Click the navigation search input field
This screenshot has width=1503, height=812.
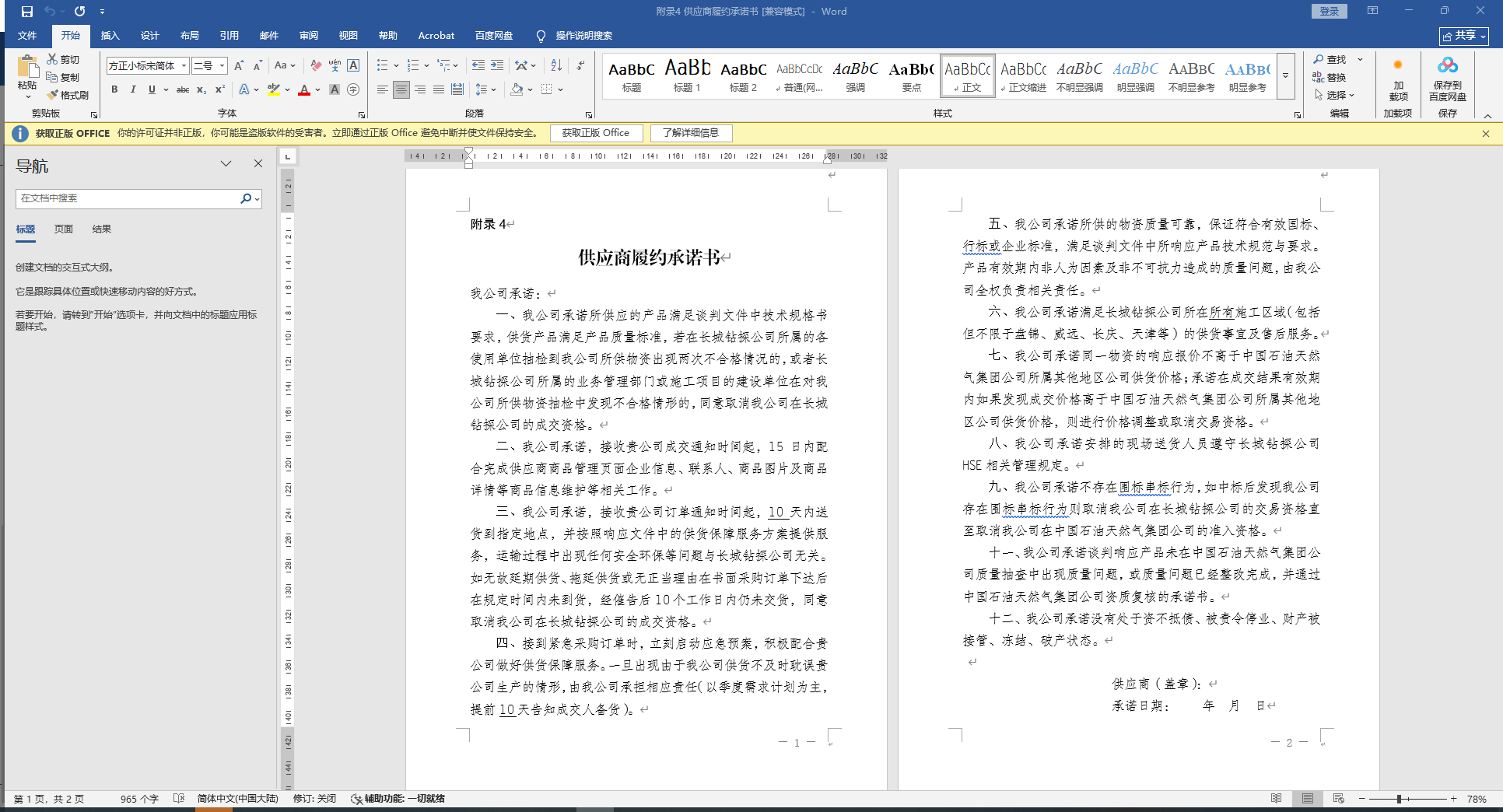point(128,198)
